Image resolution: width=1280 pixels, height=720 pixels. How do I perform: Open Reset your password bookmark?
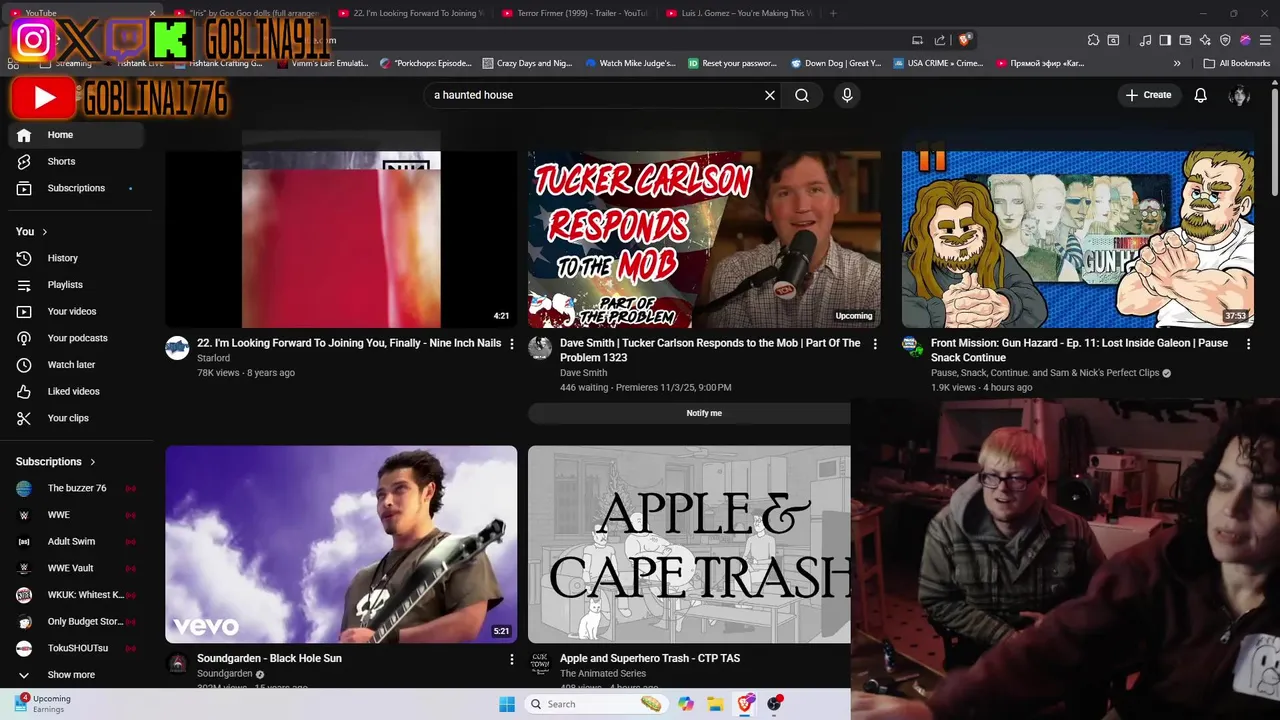[x=733, y=63]
